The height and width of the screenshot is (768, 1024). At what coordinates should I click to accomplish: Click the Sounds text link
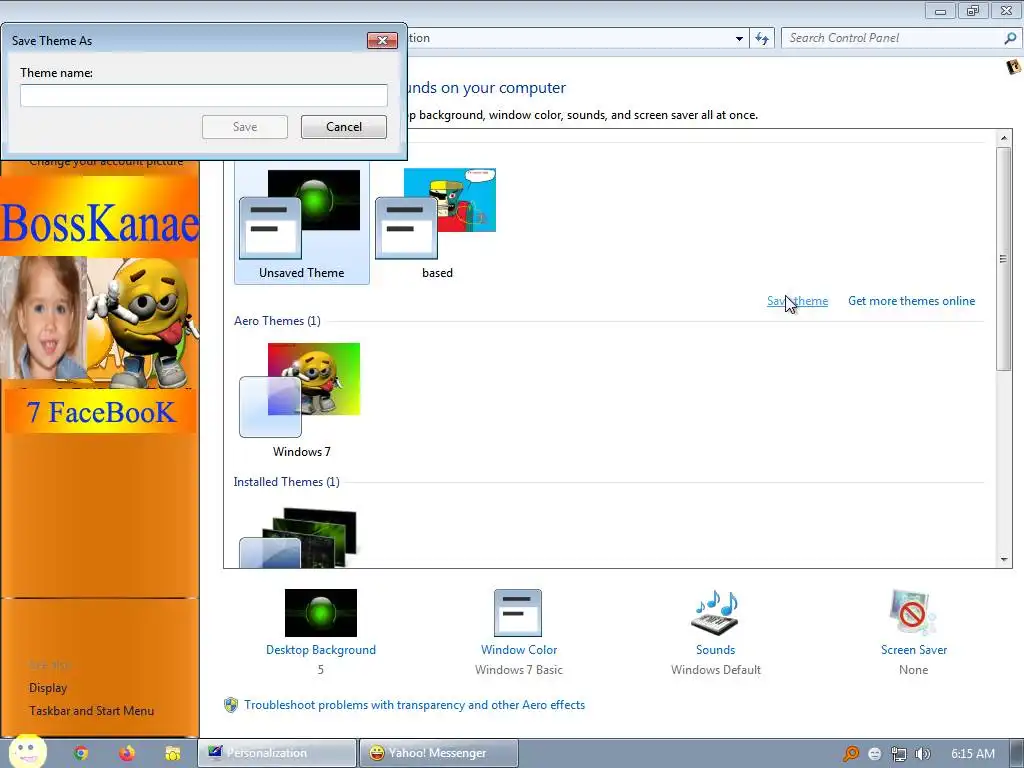(715, 650)
